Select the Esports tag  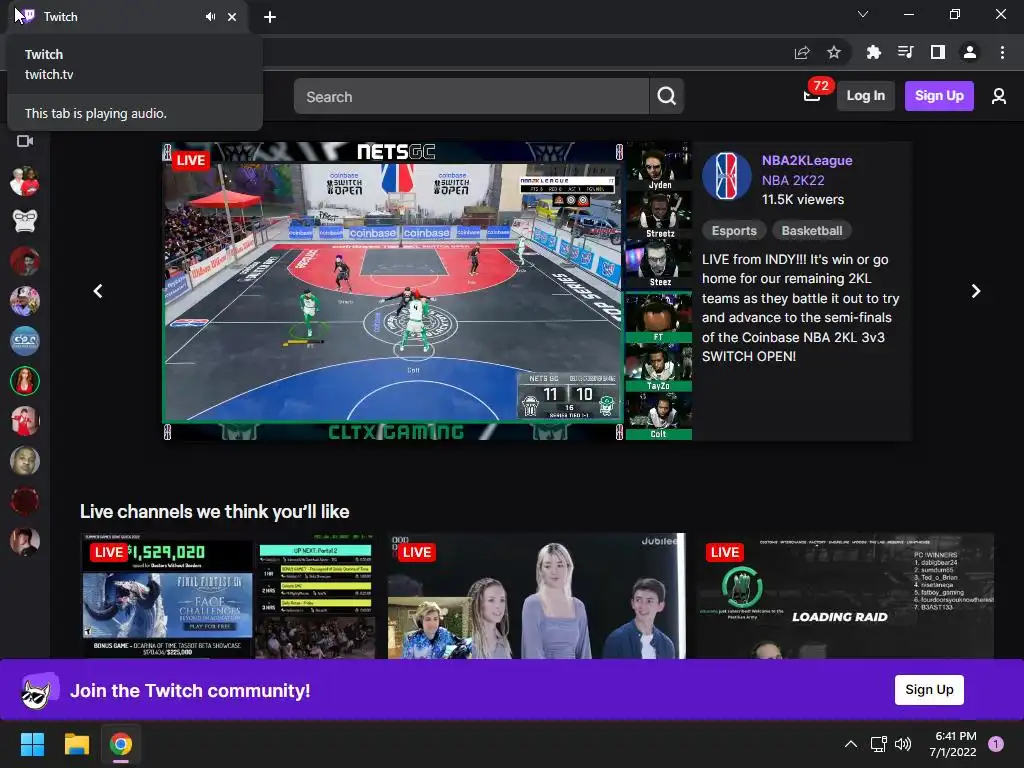pos(734,231)
